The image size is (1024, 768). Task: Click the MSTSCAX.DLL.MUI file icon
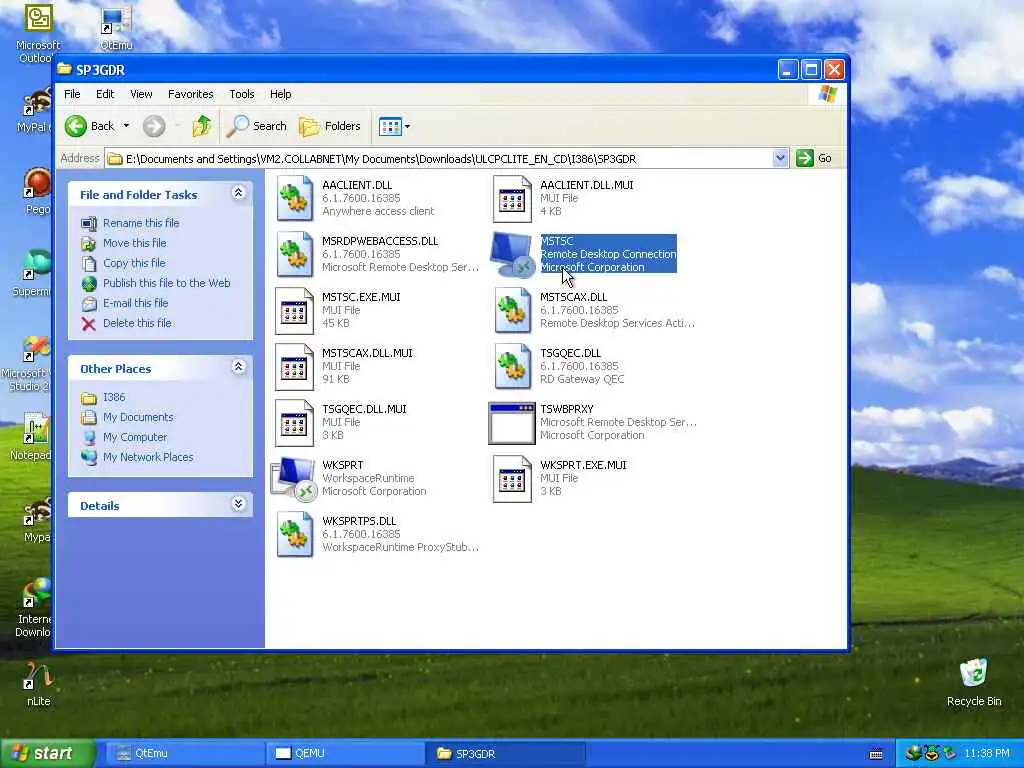point(295,366)
